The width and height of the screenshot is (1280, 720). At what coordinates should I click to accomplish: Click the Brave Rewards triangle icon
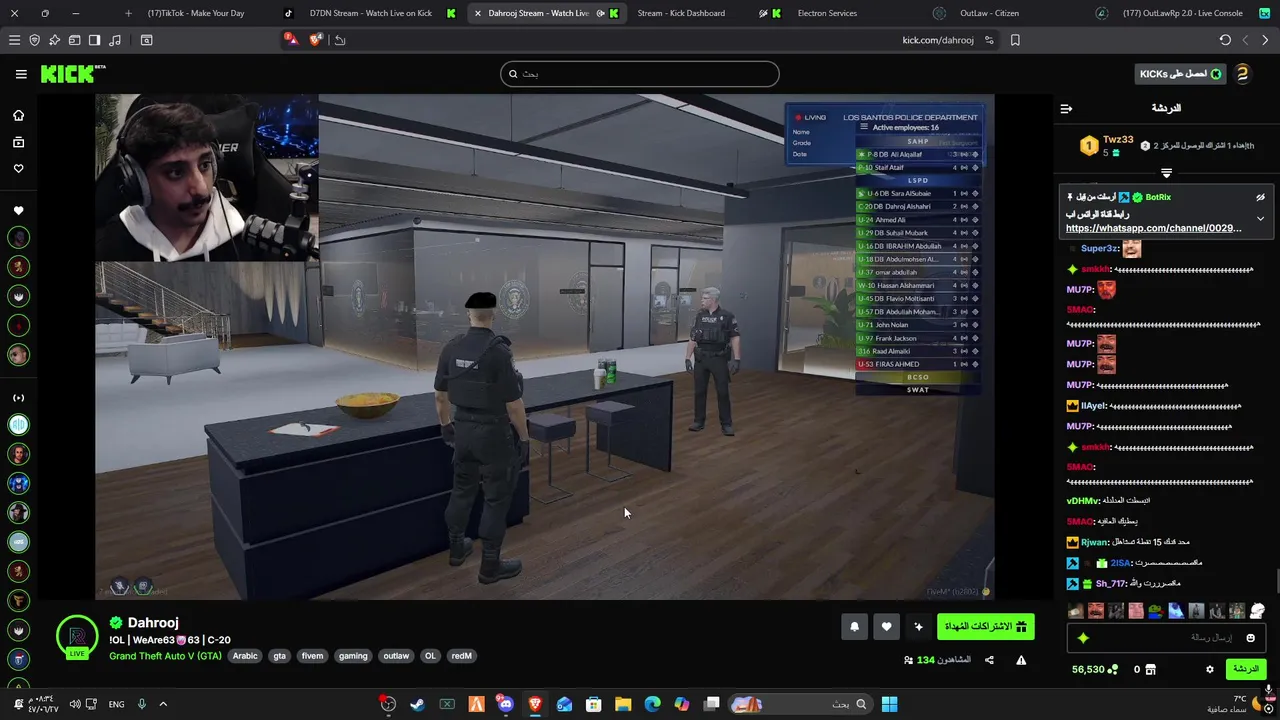coord(290,40)
